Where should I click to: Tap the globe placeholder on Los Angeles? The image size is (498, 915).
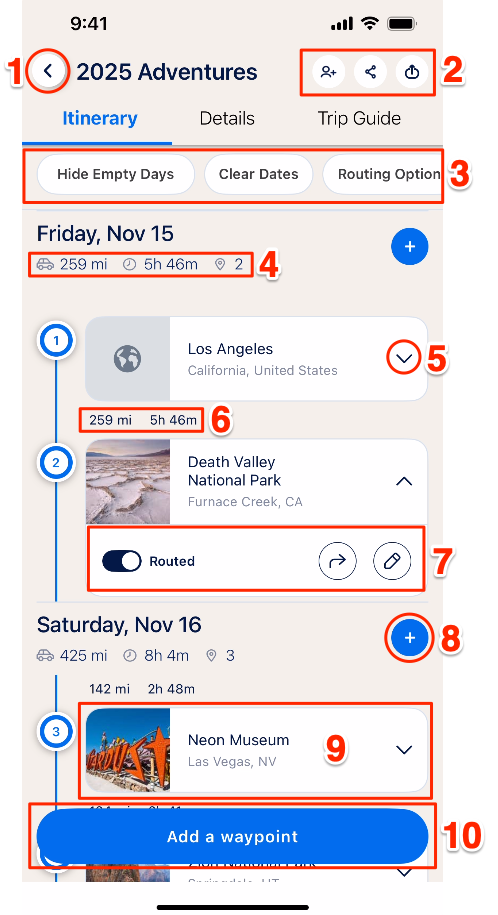[127, 359]
